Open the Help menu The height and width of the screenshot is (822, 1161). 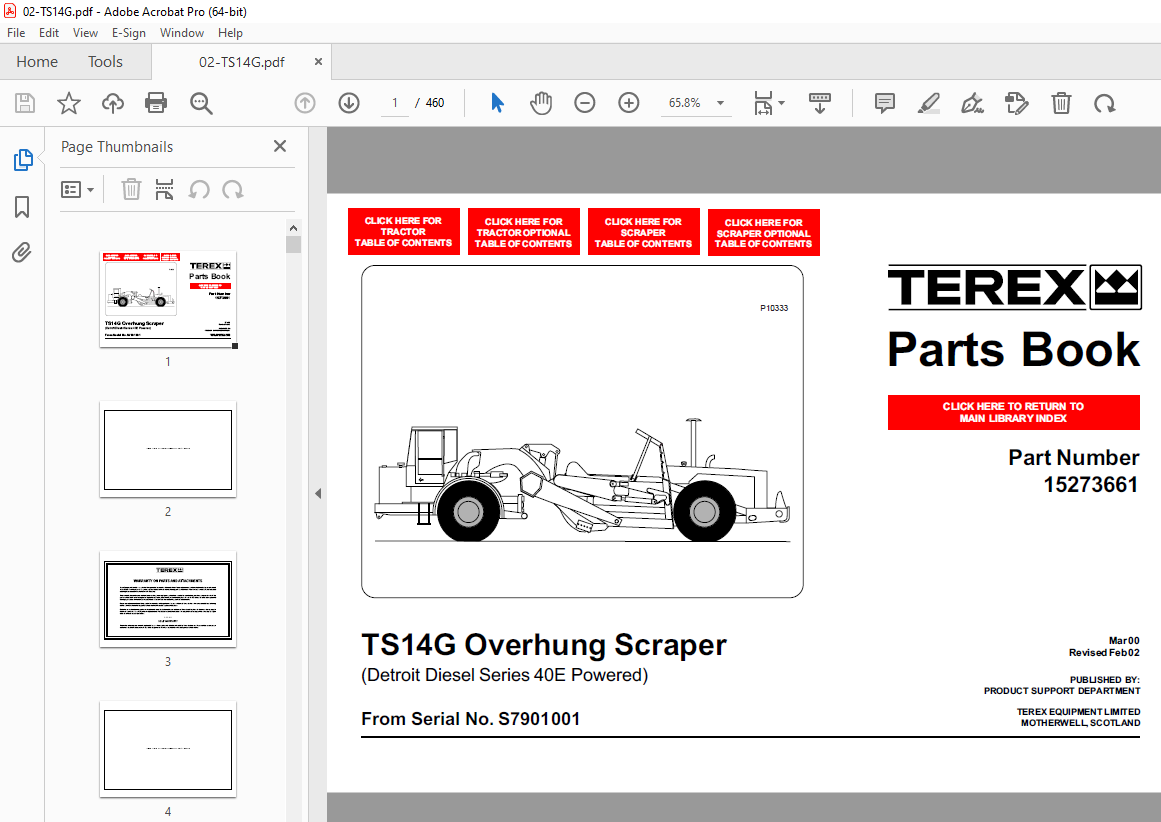230,33
